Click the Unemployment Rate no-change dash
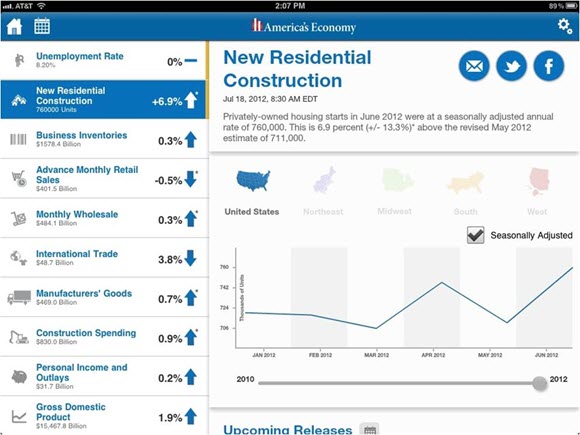 coord(191,61)
